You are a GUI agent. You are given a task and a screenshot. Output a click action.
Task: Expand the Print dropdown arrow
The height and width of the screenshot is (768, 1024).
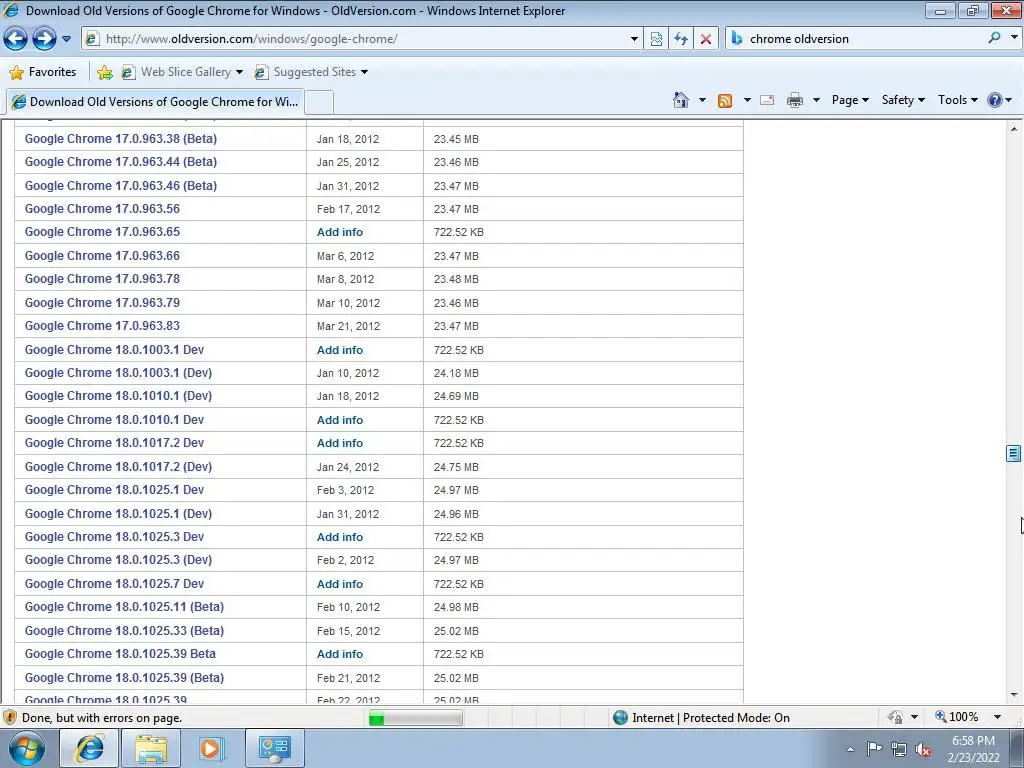click(x=816, y=100)
